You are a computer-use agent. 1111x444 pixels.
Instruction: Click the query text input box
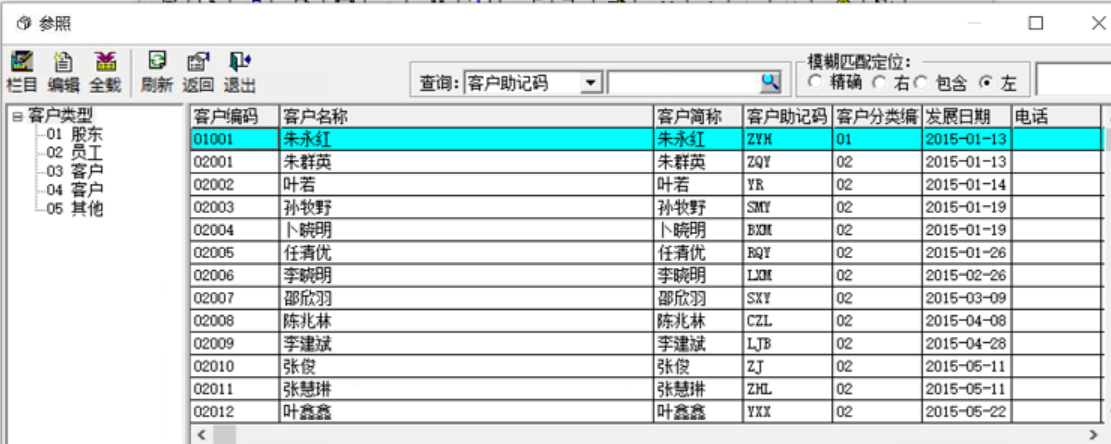[684, 84]
